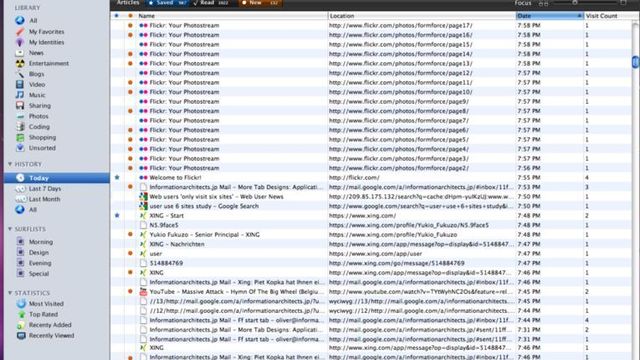Image resolution: width=640 pixels, height=360 pixels.
Task: Sort by the Name column header
Action: [232, 16]
